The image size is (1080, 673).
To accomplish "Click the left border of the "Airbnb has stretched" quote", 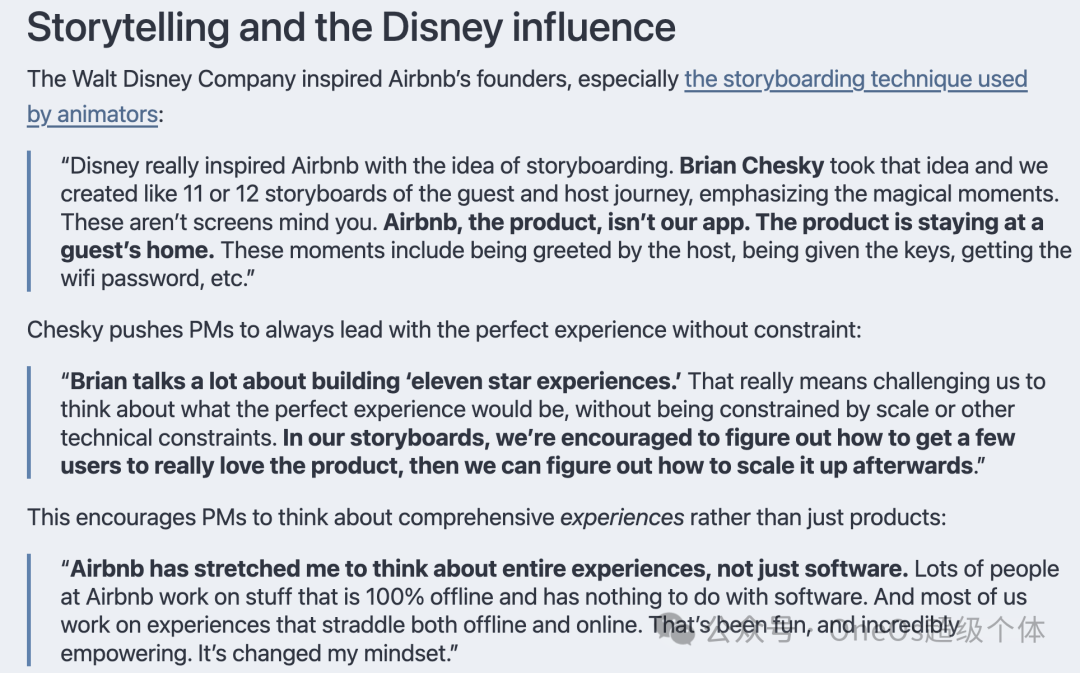I will coord(30,611).
